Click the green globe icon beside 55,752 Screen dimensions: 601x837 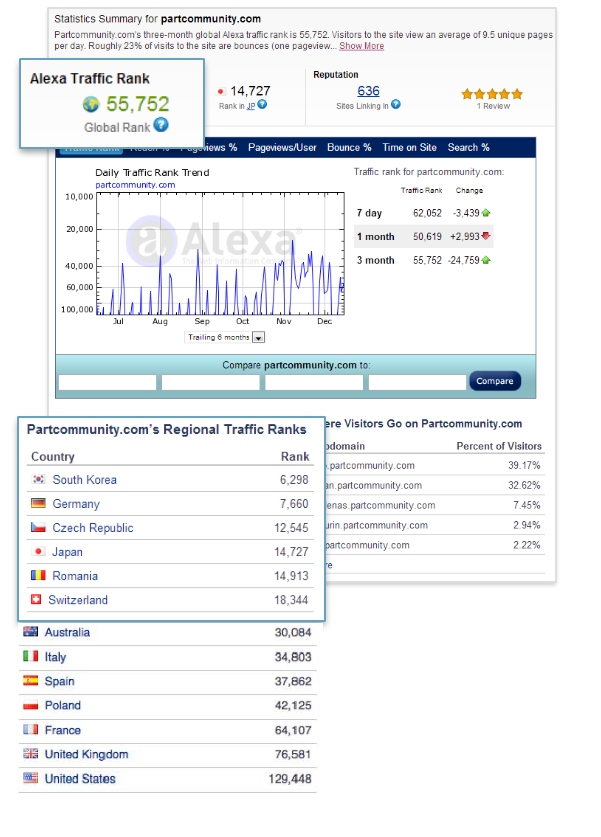[x=92, y=104]
